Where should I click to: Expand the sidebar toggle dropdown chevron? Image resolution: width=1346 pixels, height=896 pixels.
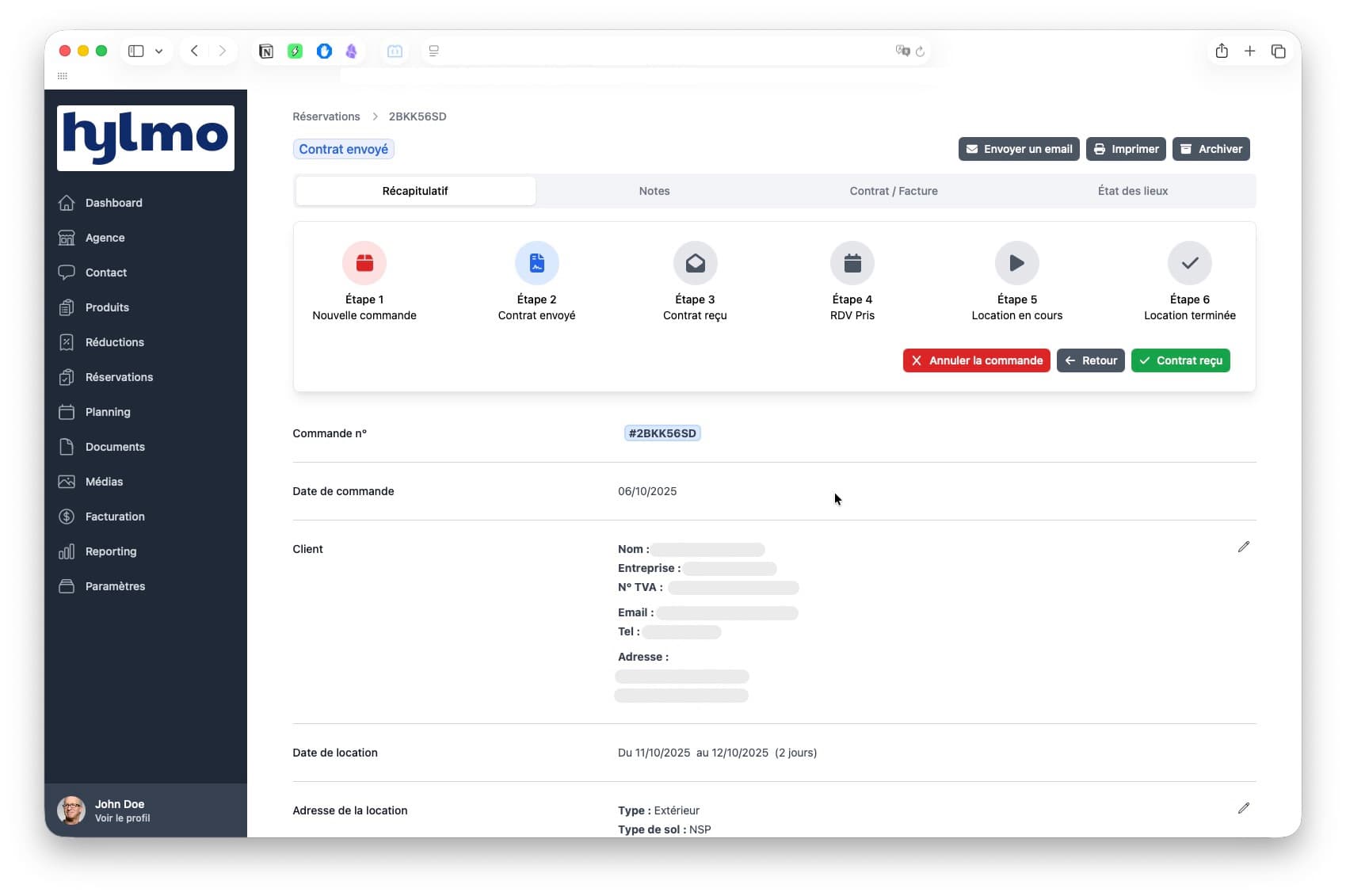click(159, 51)
